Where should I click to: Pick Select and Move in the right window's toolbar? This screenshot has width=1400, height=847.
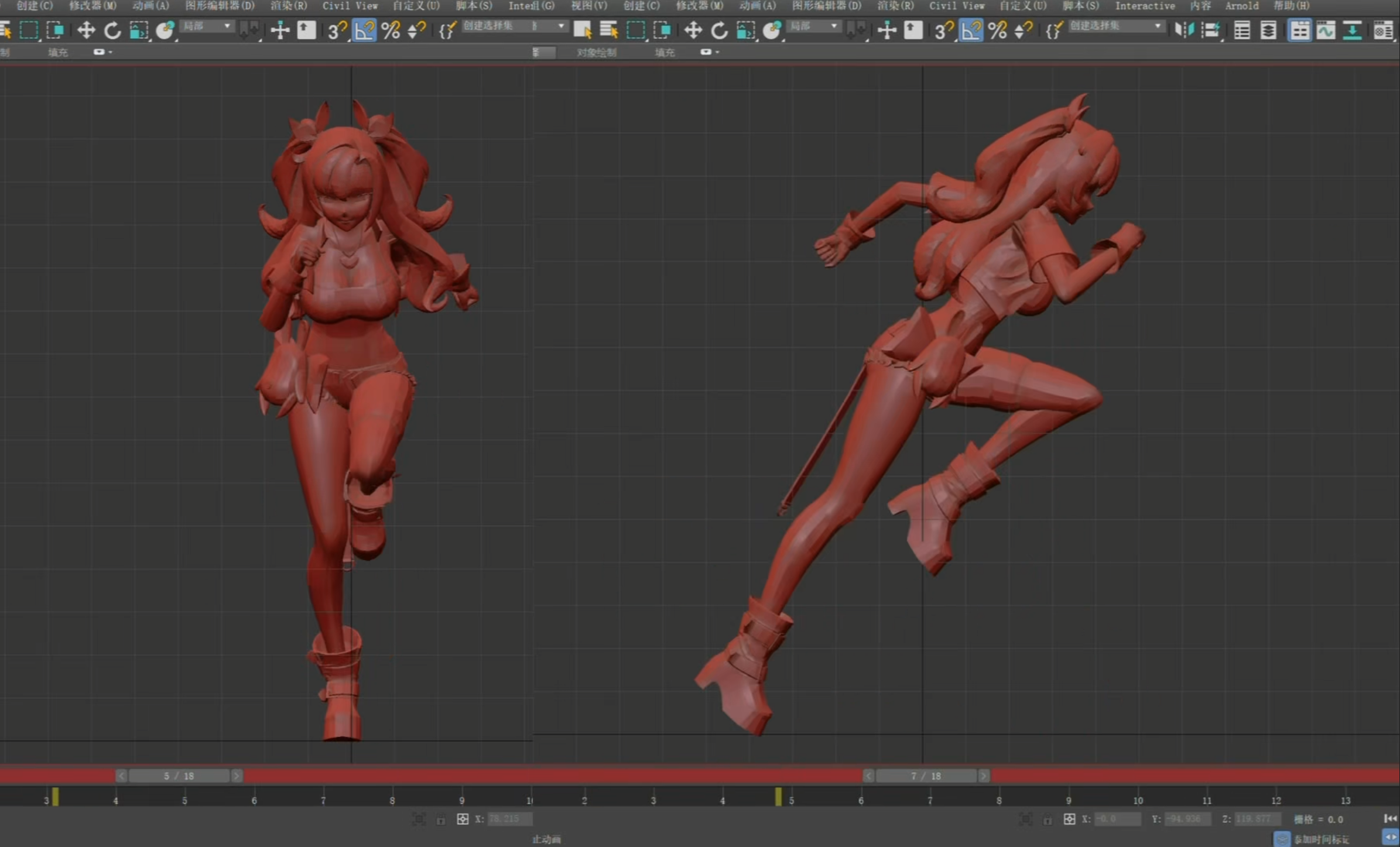(693, 30)
